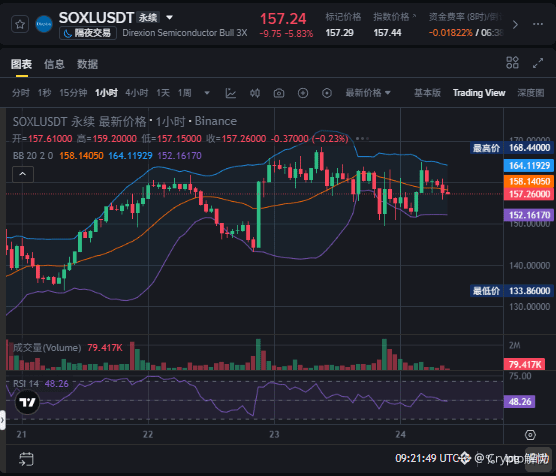The image size is (556, 476).
Task: Open the multi-chart grid layout icon
Action: tap(512, 63)
